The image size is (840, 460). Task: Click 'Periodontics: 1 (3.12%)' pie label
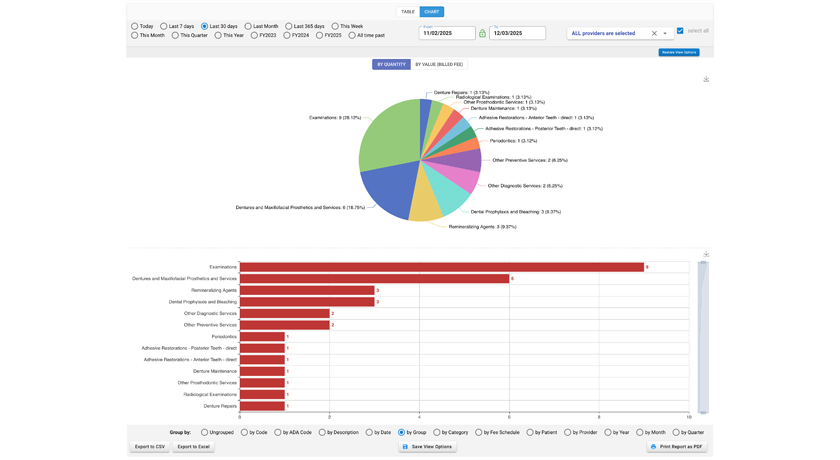[x=513, y=141]
